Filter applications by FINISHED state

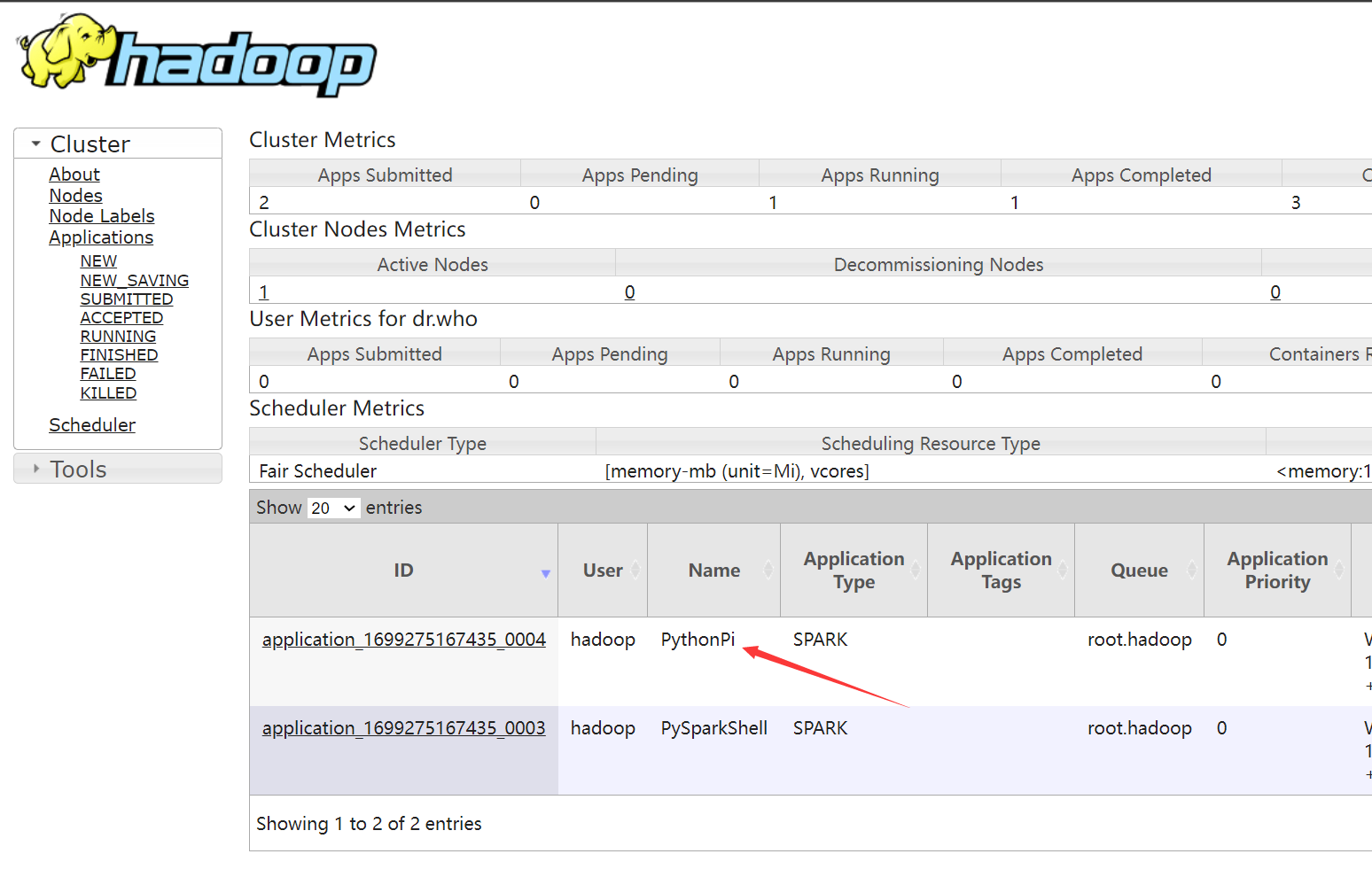tap(119, 355)
